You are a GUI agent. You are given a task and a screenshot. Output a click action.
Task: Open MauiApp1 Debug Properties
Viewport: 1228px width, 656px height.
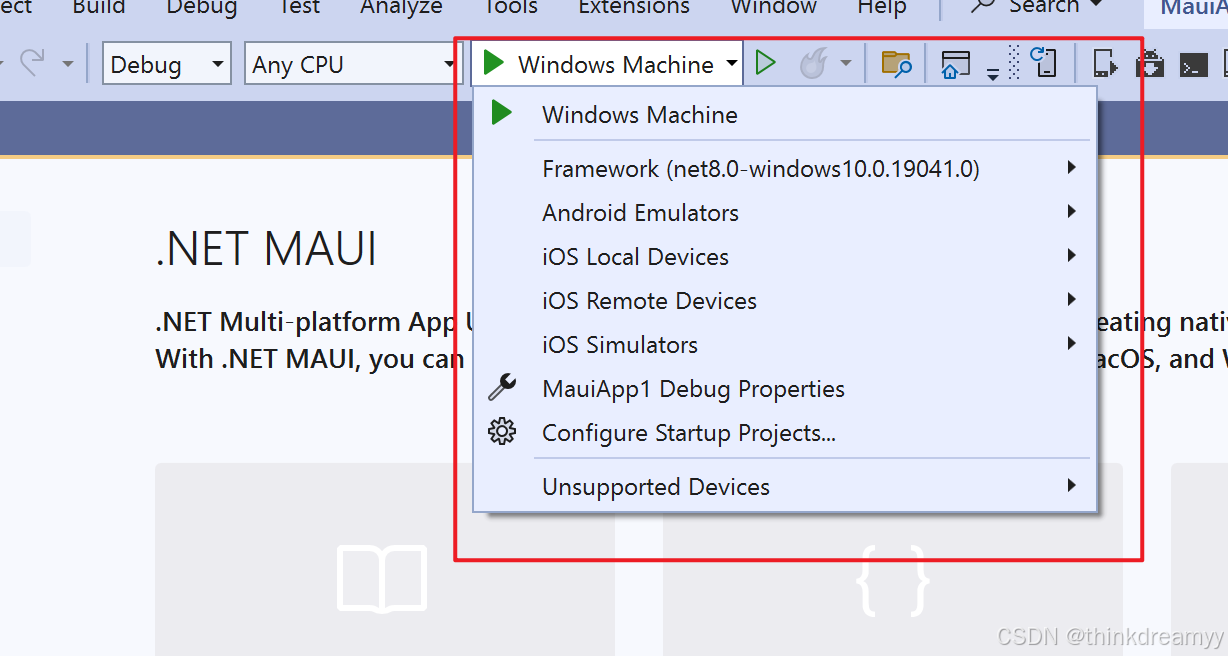click(785, 388)
